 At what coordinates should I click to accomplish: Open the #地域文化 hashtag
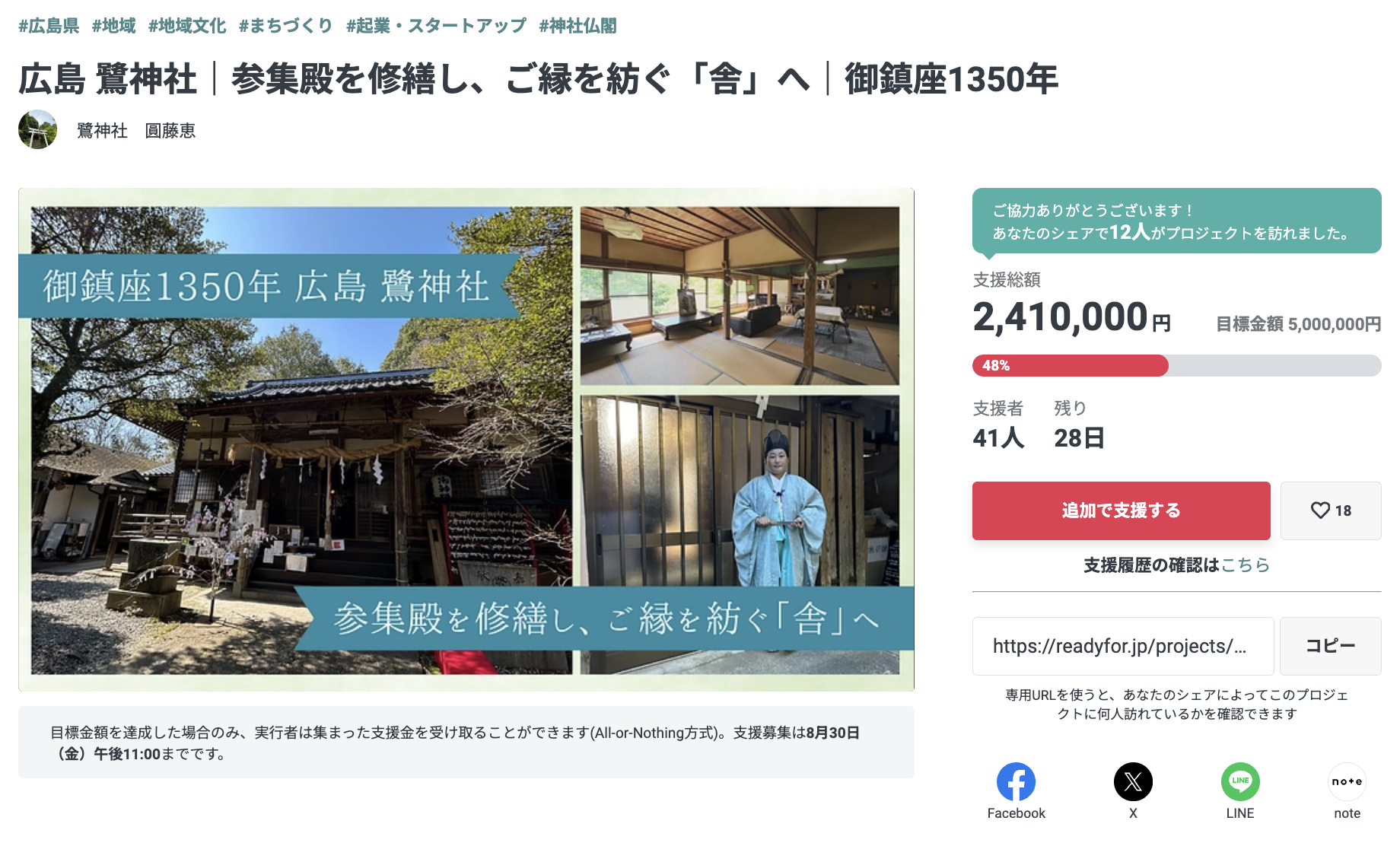[x=187, y=26]
